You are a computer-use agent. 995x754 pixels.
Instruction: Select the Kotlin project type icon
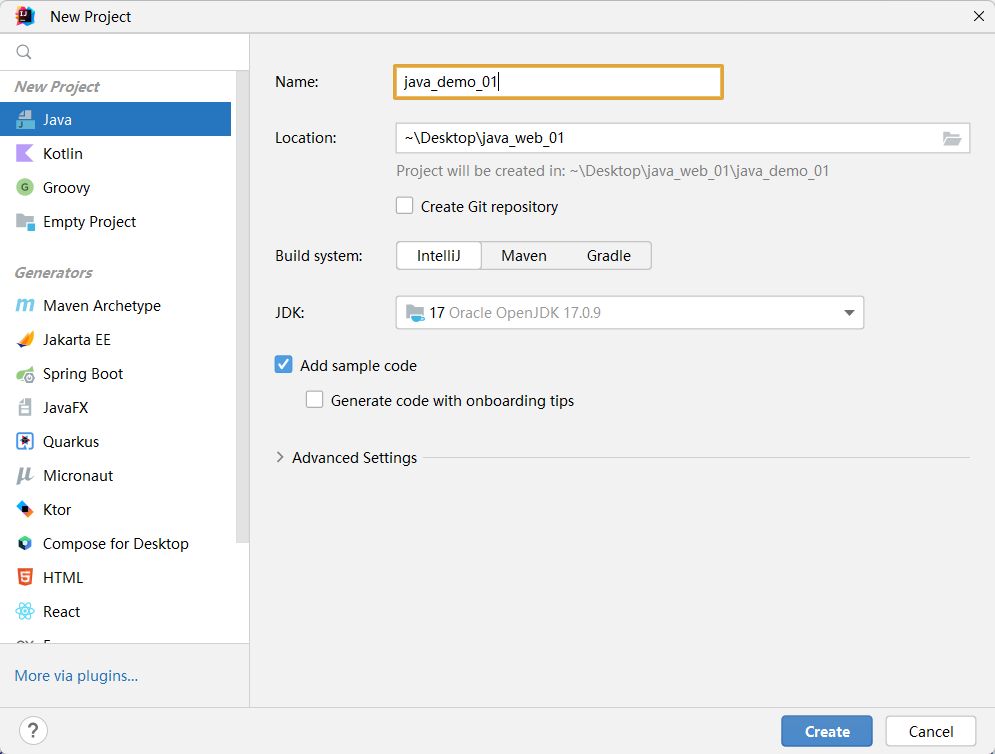point(24,154)
